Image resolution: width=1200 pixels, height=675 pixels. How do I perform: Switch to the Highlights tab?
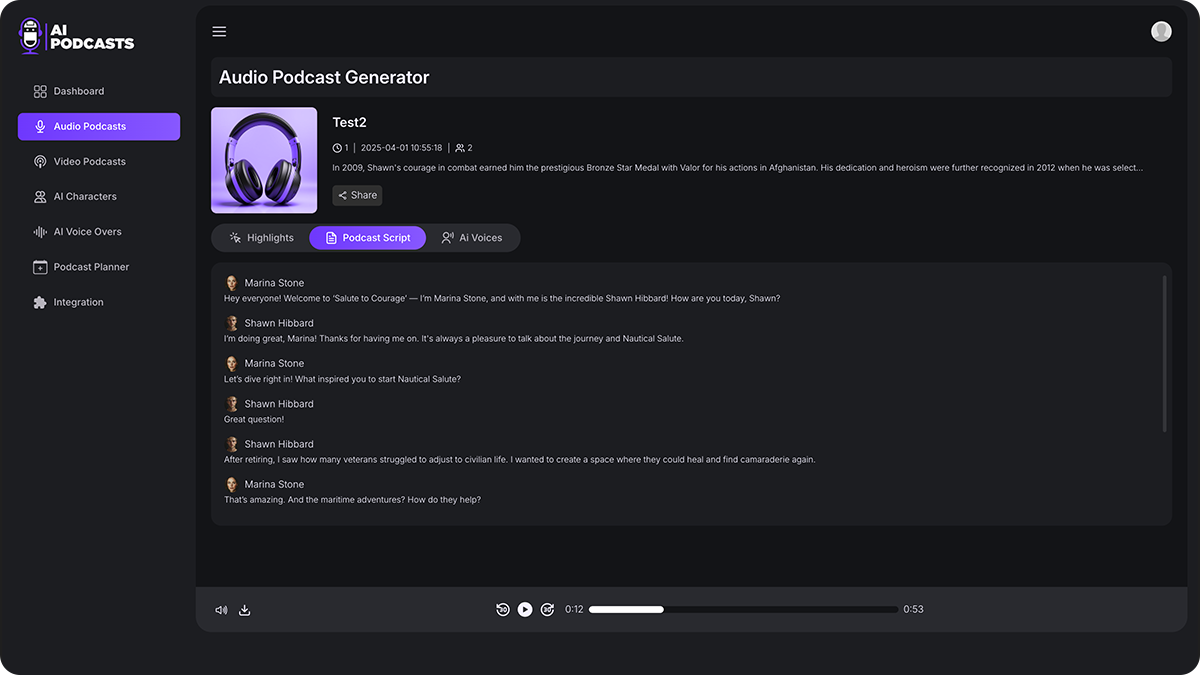(261, 238)
